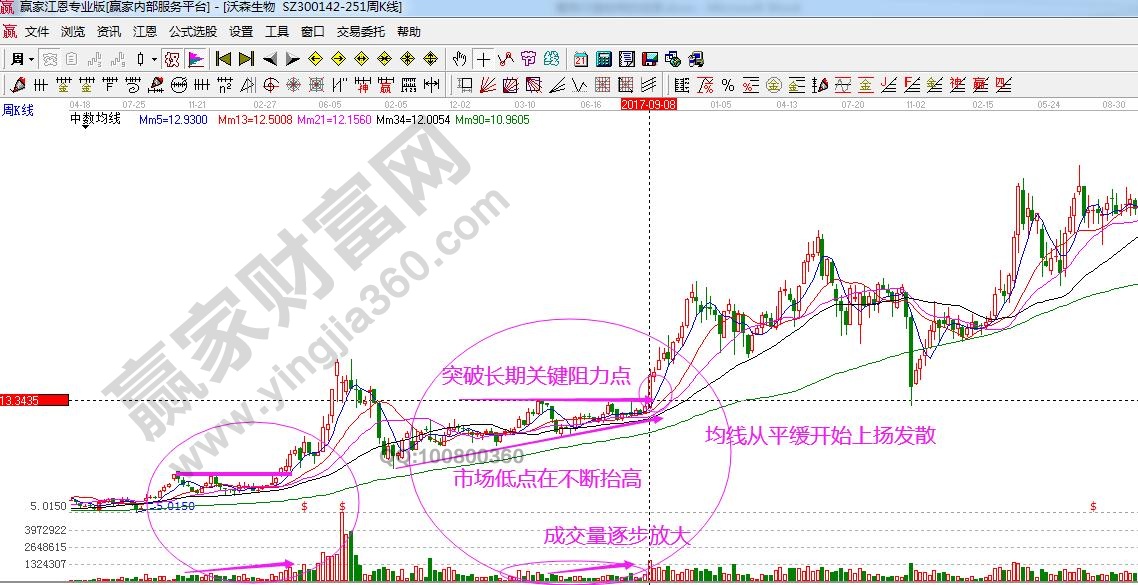Toggle the first diamond signal marker button
This screenshot has width=1138, height=585.
pos(316,58)
